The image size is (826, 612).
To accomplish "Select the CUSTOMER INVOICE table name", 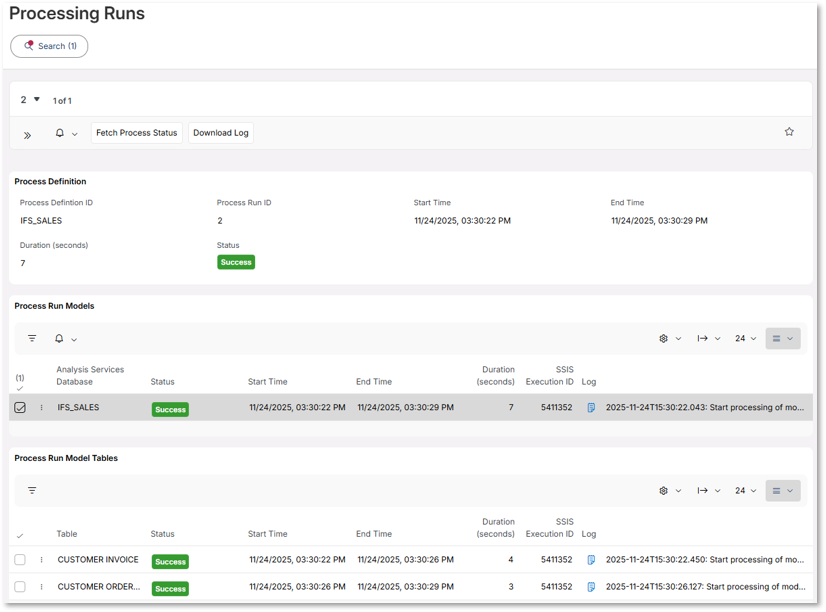I will click(98, 560).
